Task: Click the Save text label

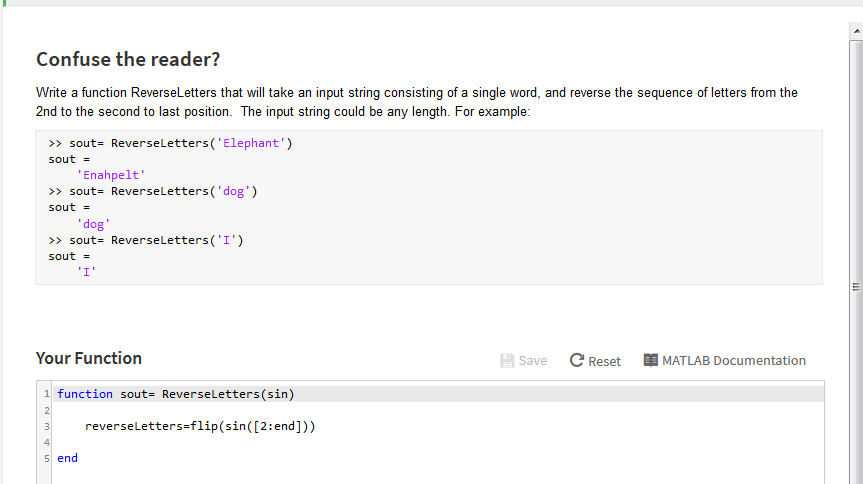Action: (533, 361)
